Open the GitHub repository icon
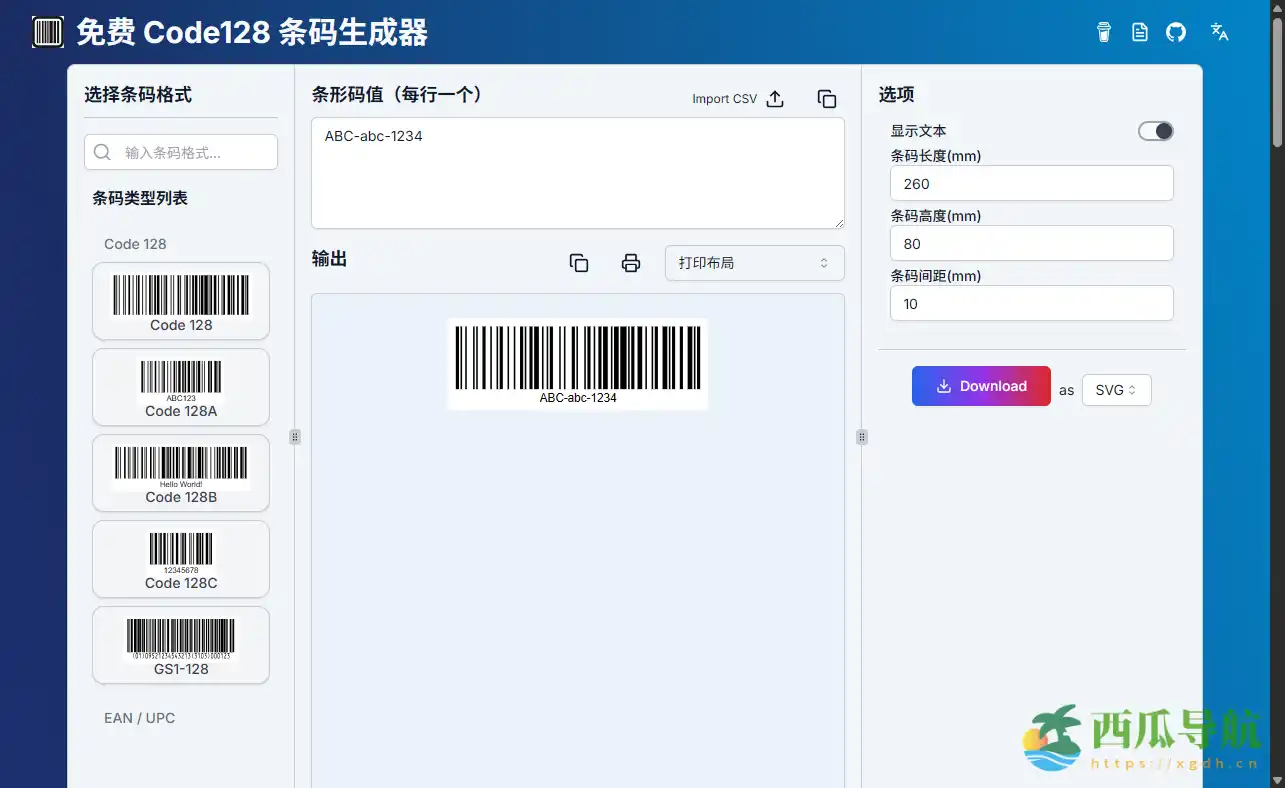 click(x=1176, y=32)
